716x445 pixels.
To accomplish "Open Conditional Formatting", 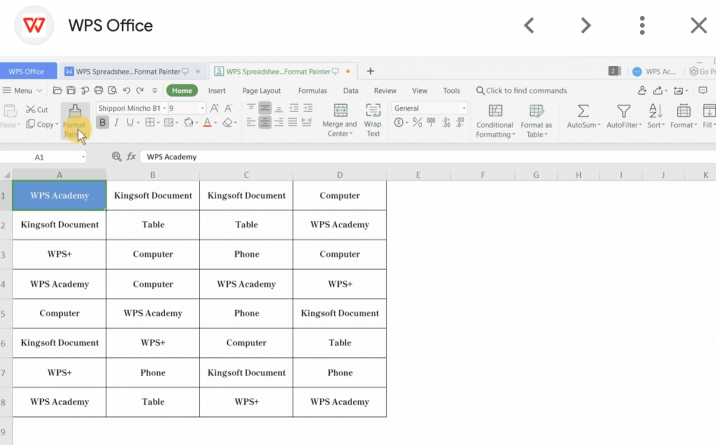I will (494, 111).
